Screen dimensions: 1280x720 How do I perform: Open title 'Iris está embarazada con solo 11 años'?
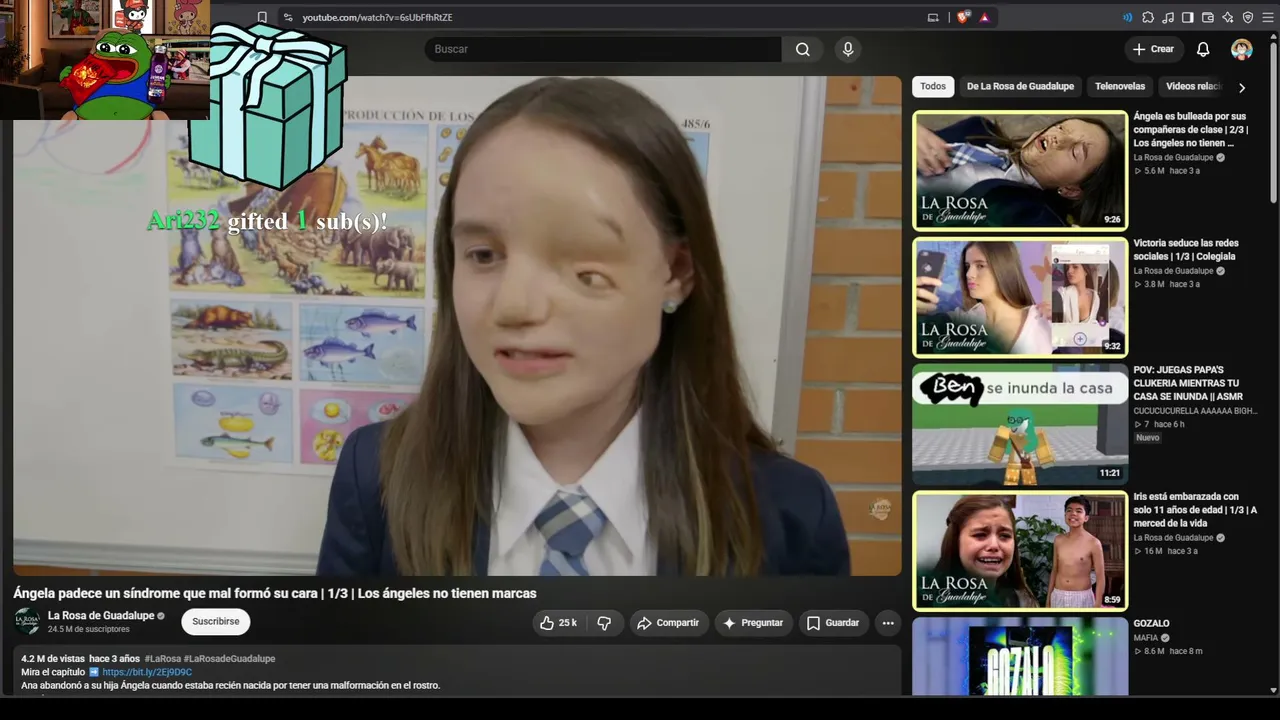point(1195,510)
